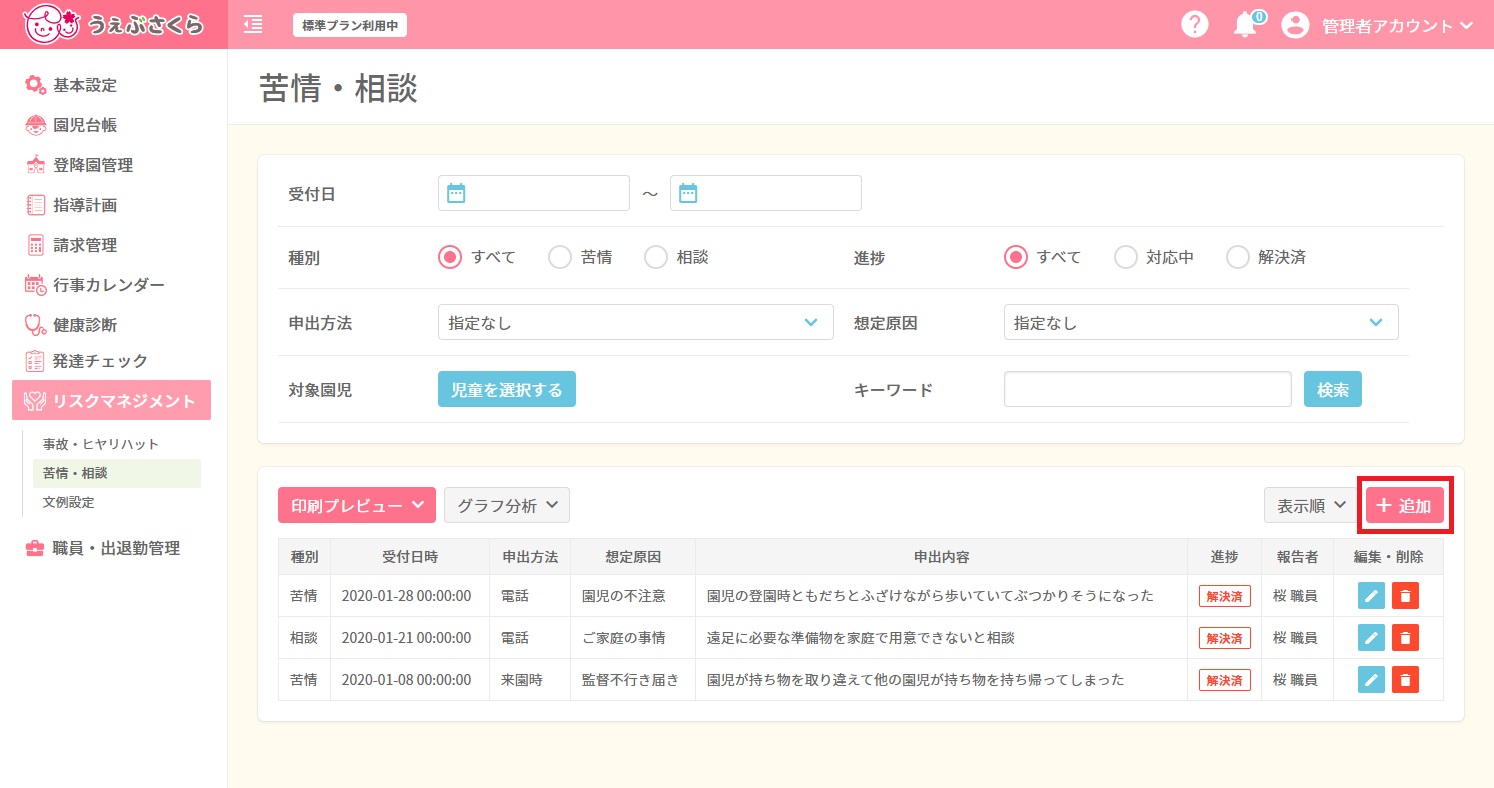Click the 登降園管理 building icon
The width and height of the screenshot is (1494, 788).
click(x=35, y=165)
